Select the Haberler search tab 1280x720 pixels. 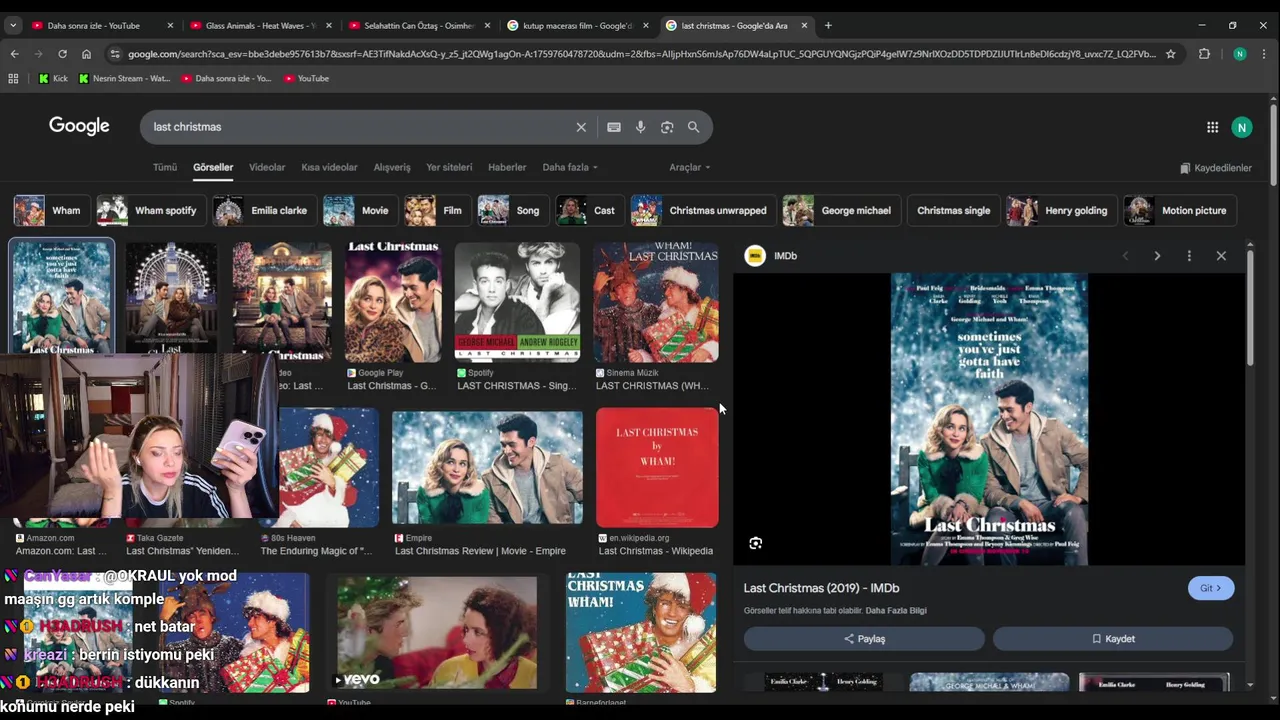[507, 167]
